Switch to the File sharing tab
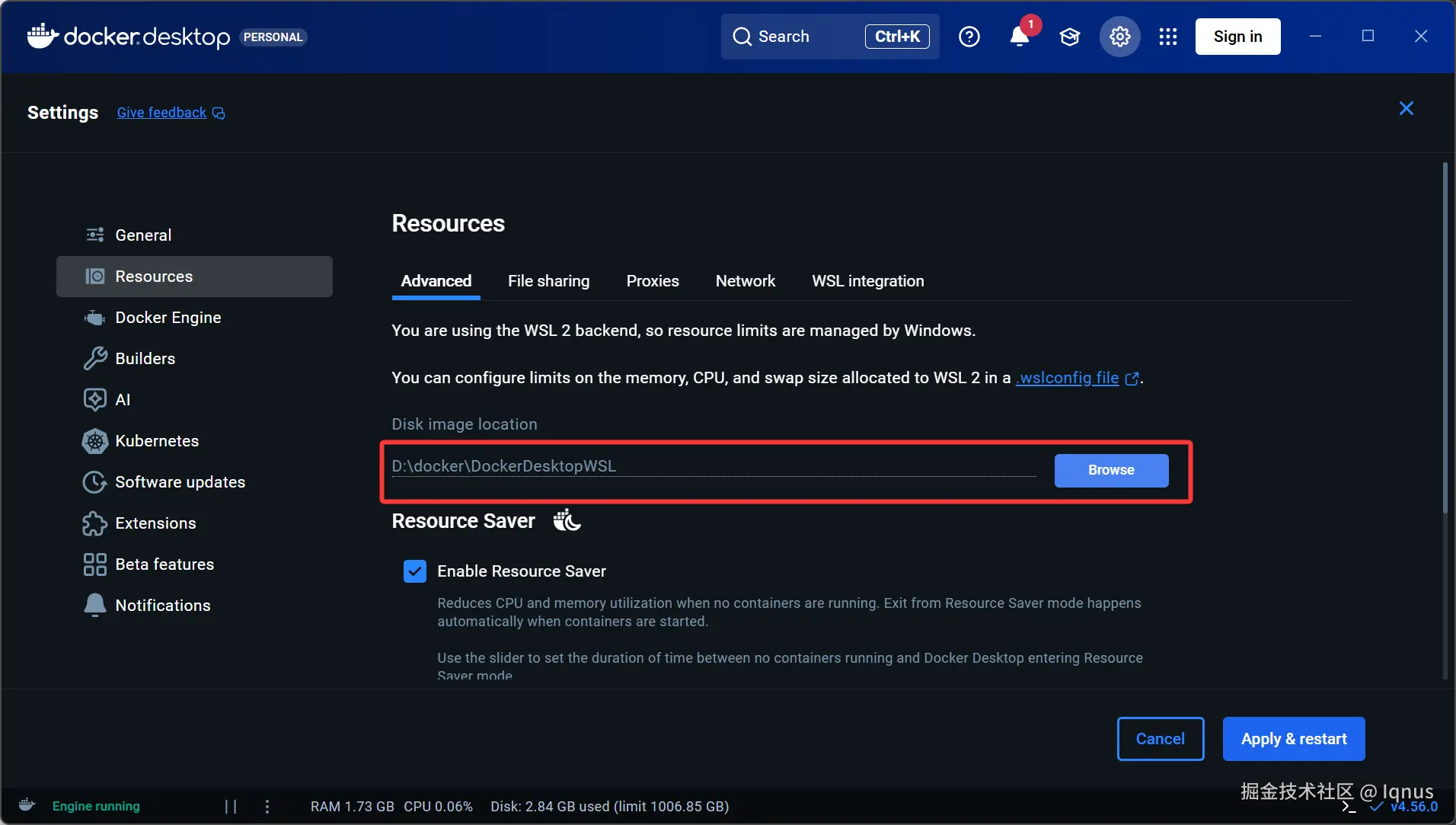Screen dimensions: 1456x825 [x=548, y=281]
